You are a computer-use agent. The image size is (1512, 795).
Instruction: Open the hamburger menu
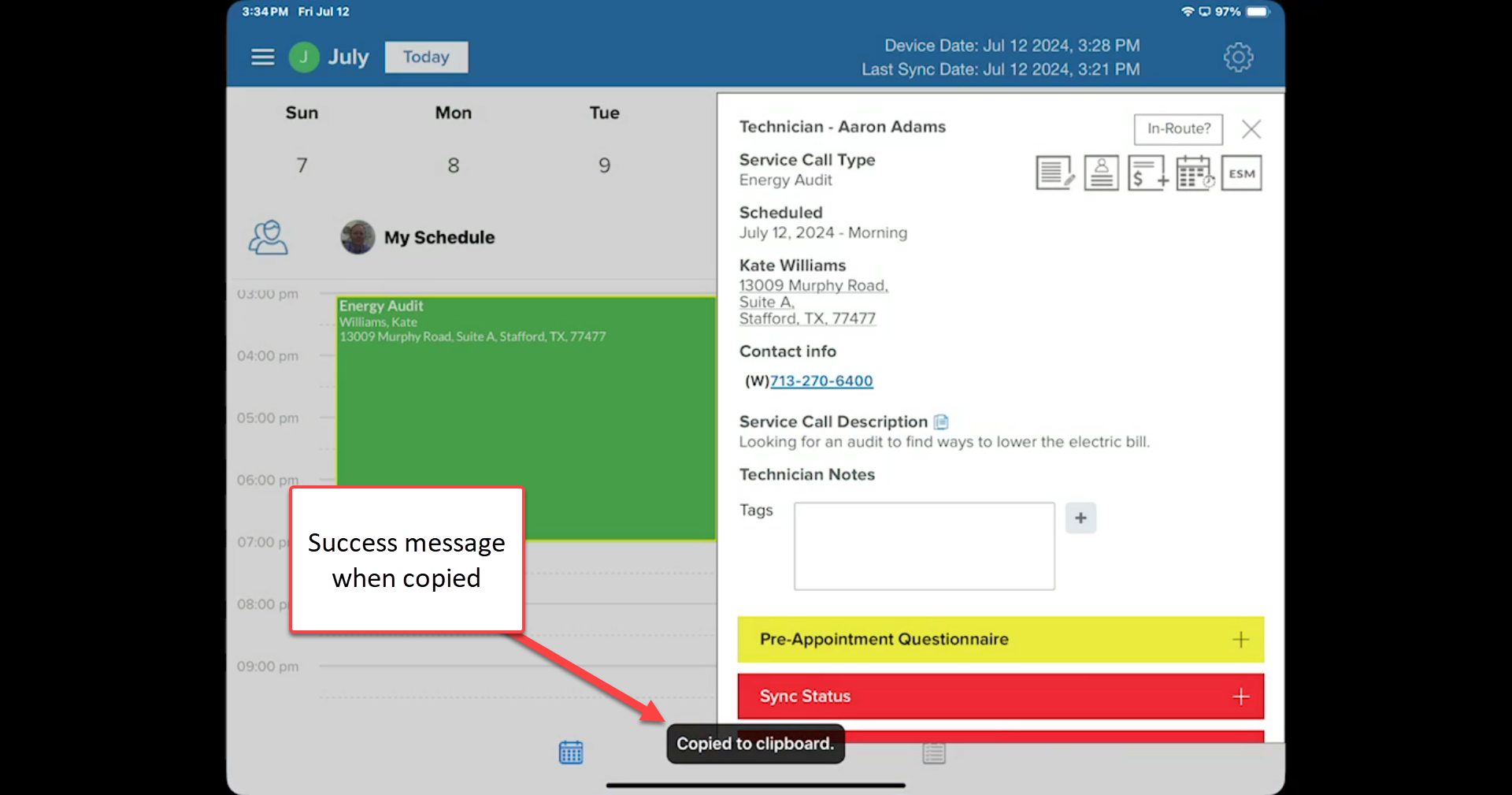[262, 58]
